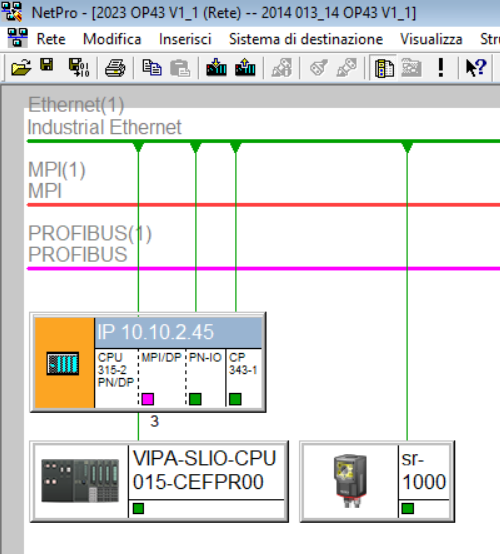This screenshot has height=554, width=500.
Task: Open the Inserisci menu
Action: tap(185, 39)
